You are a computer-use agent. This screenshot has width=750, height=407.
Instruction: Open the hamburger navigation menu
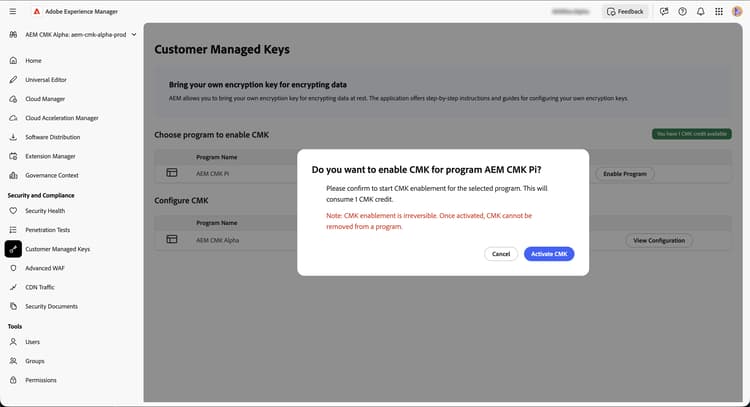pos(13,11)
